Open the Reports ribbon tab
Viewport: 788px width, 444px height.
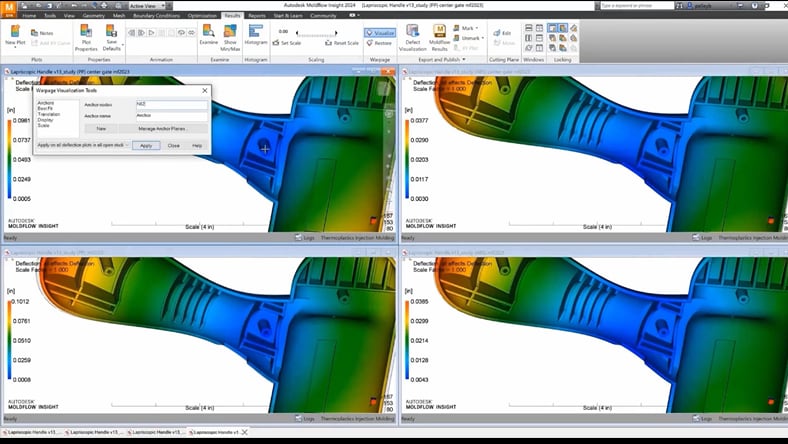click(257, 16)
